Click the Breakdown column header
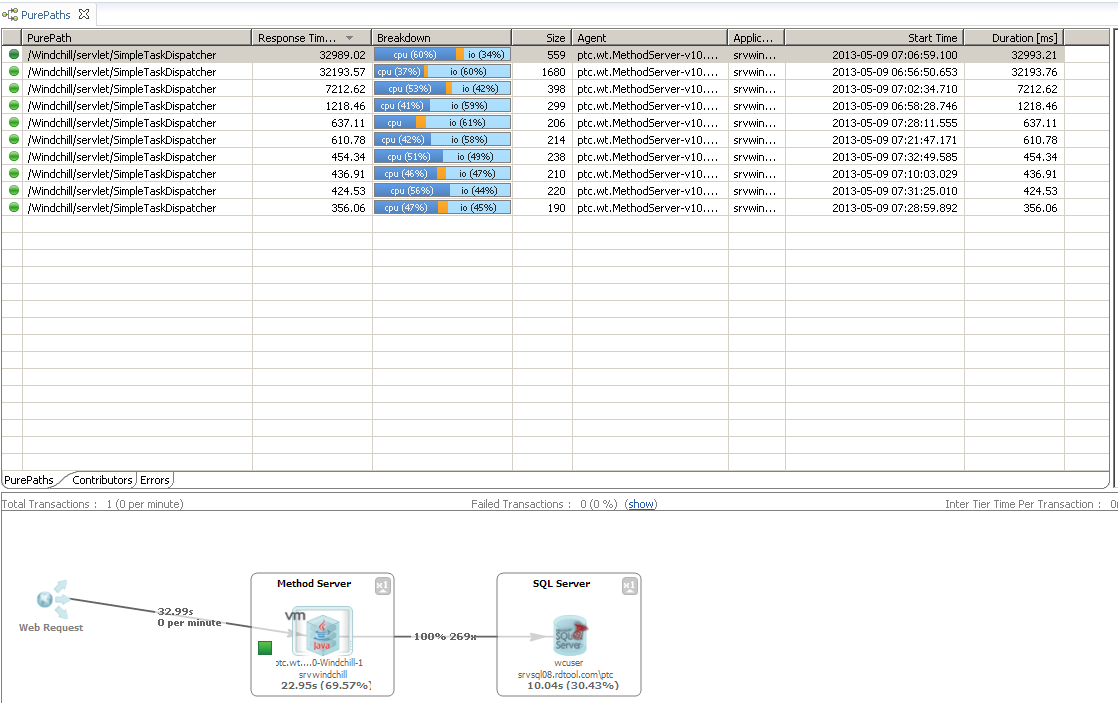 coord(442,38)
